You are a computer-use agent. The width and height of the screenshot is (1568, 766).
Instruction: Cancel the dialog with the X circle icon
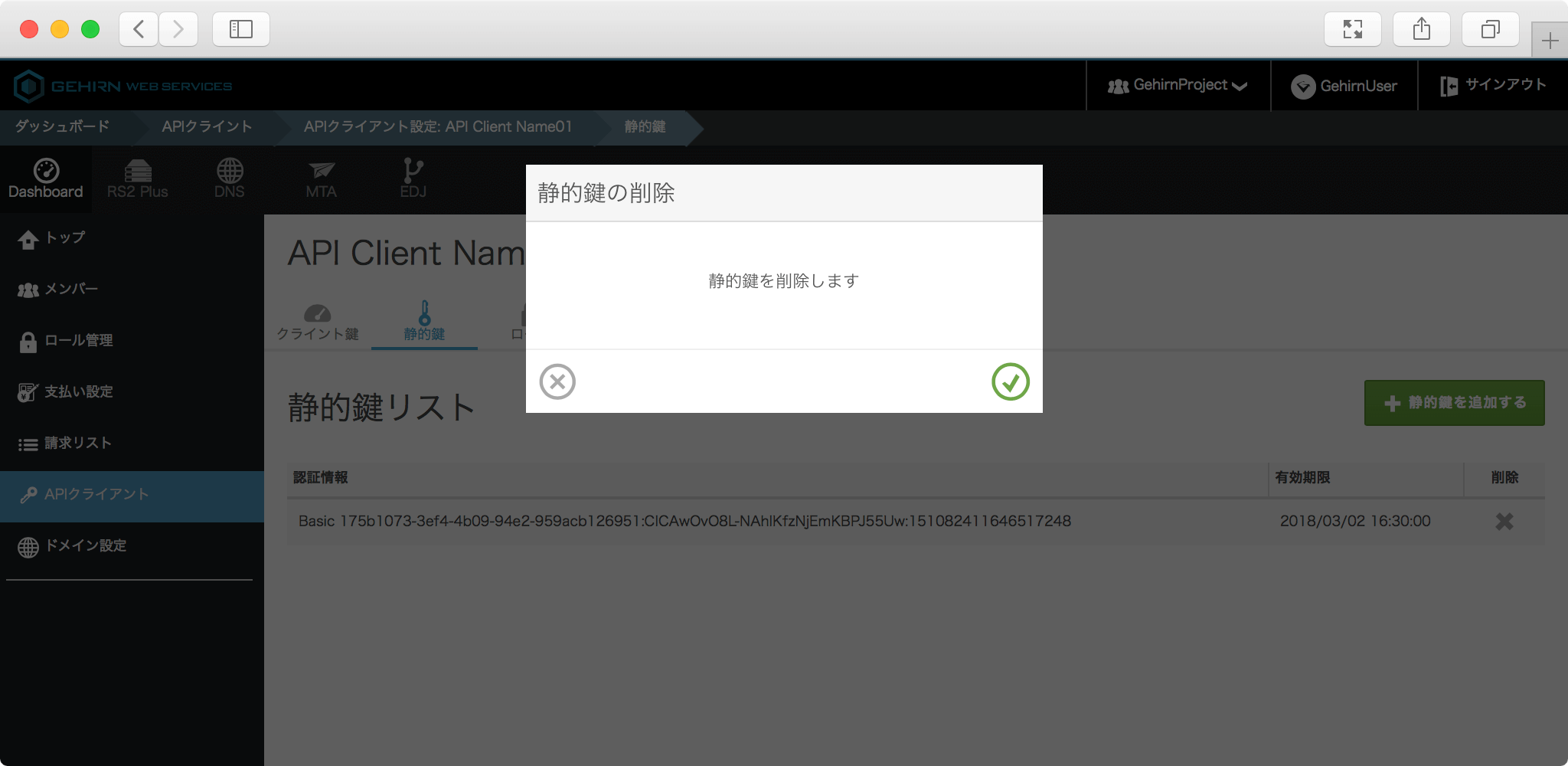[x=557, y=381]
